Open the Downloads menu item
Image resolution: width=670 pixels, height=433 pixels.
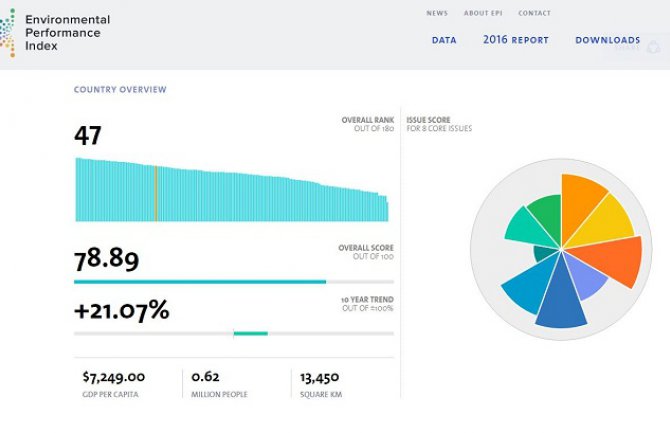point(607,41)
